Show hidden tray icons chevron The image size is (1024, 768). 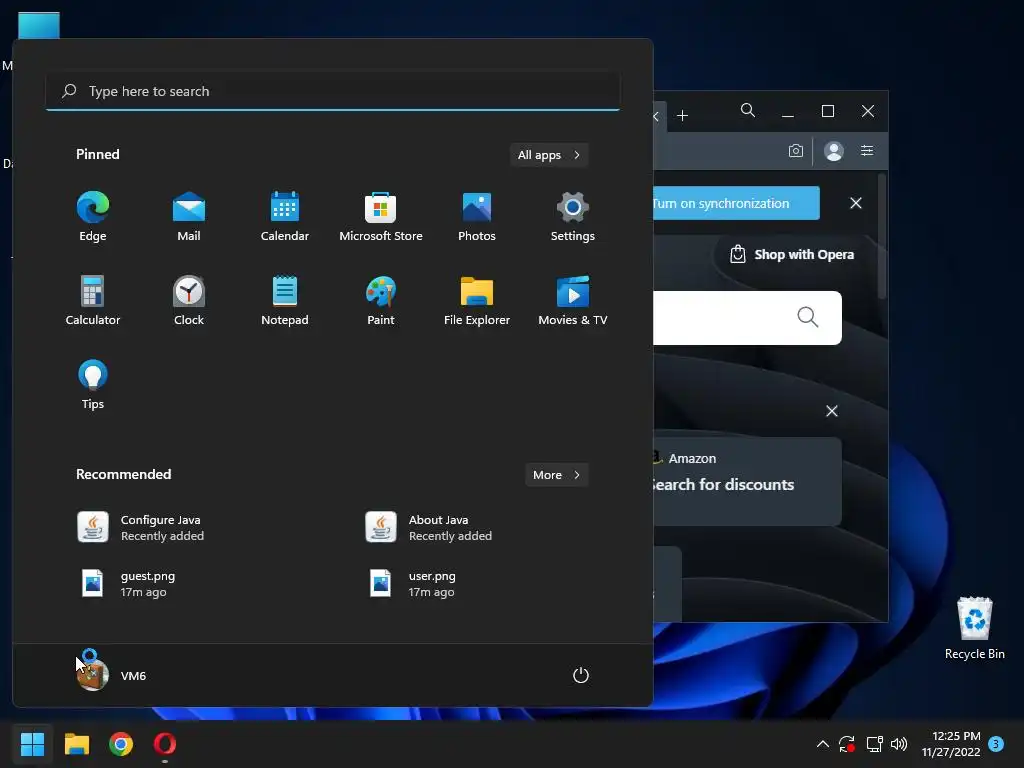click(x=823, y=744)
